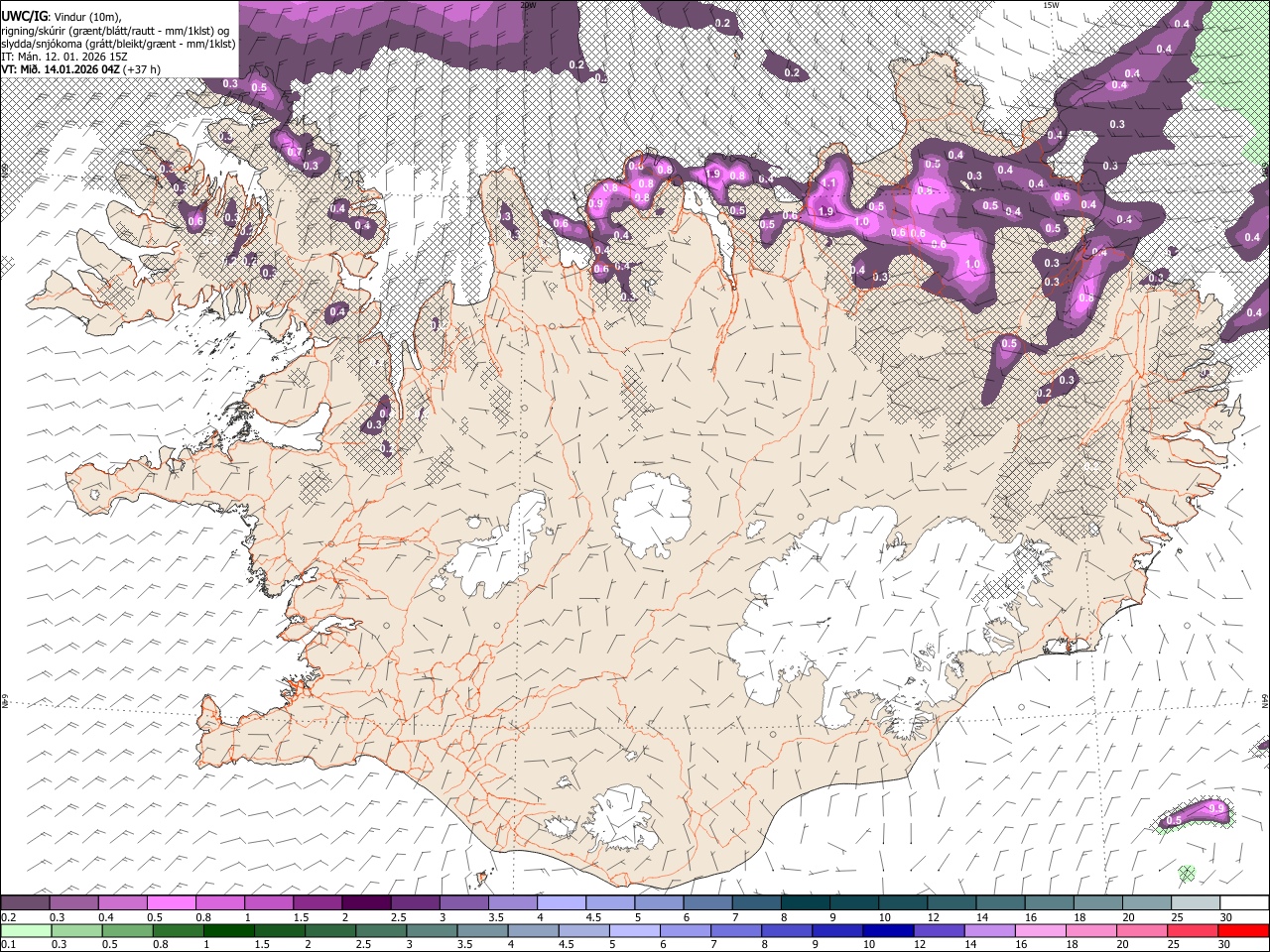Screen dimensions: 1270x952
Task: Pick the 2.5–3 swatch in the lower legend bar
Action: [x=380, y=930]
